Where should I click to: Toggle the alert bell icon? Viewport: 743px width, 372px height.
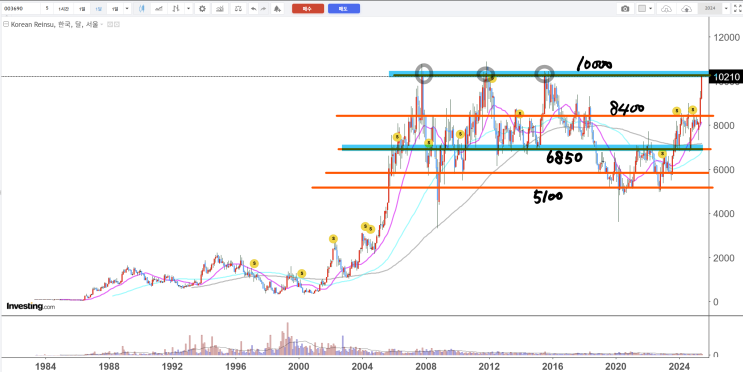(x=278, y=9)
